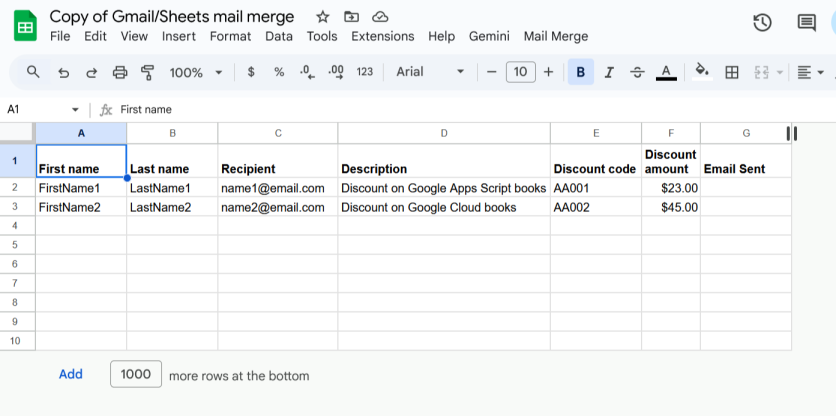Screen dimensions: 836x416
Task: Open the Arial font dropdown
Action: pyautogui.click(x=430, y=72)
